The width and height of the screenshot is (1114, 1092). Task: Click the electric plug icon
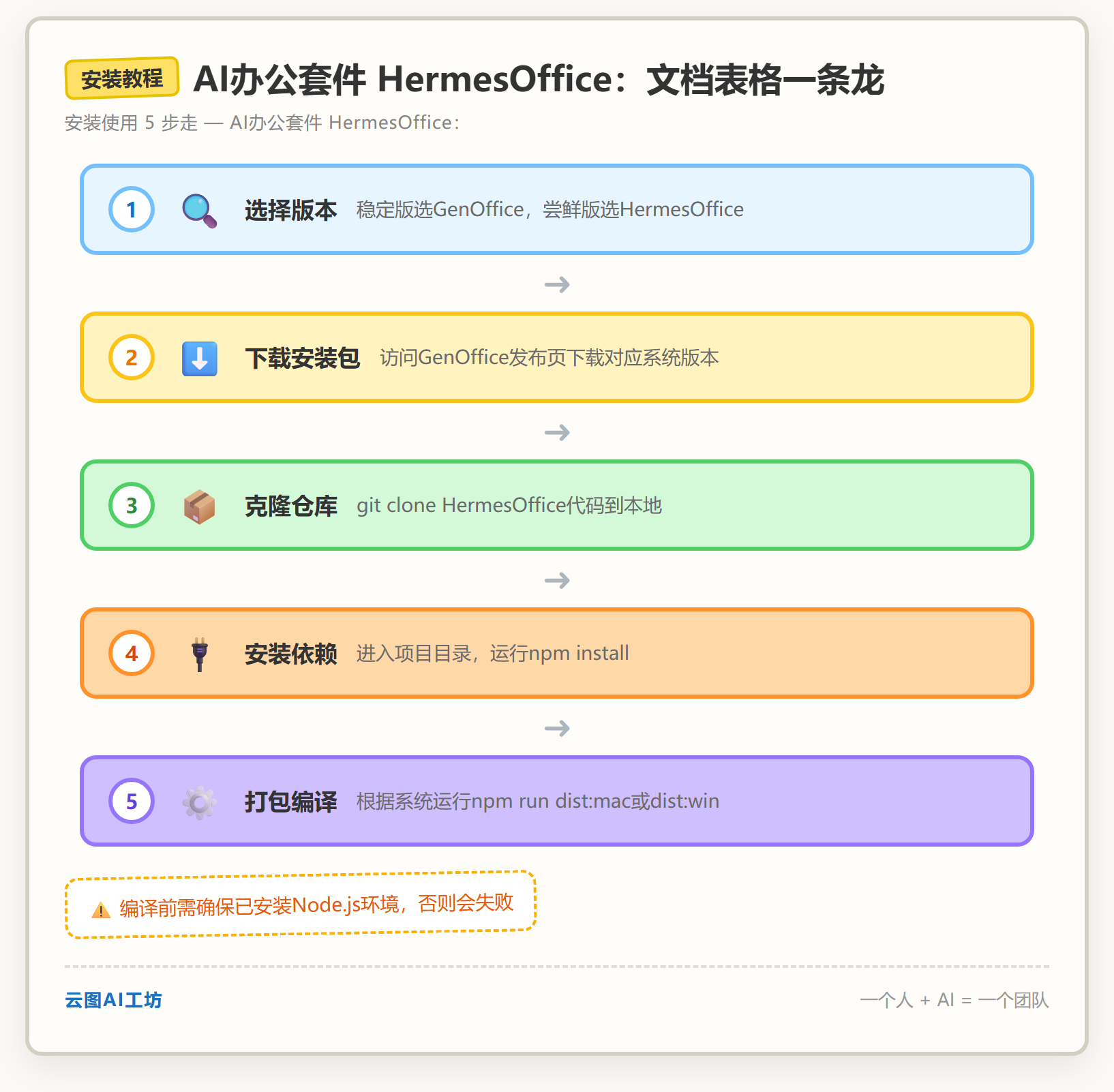pyautogui.click(x=200, y=654)
